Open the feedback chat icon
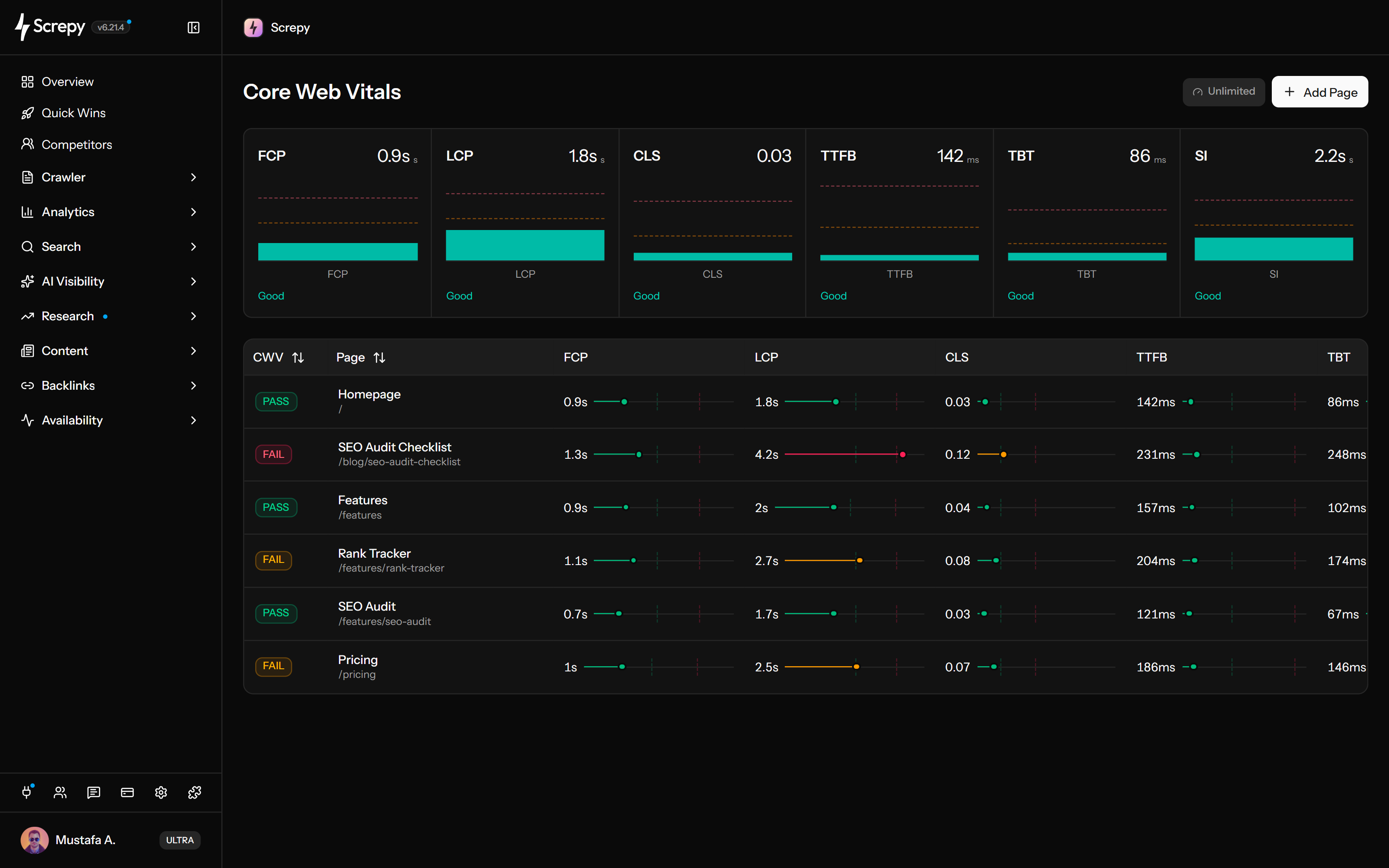This screenshot has height=868, width=1389. [x=94, y=792]
